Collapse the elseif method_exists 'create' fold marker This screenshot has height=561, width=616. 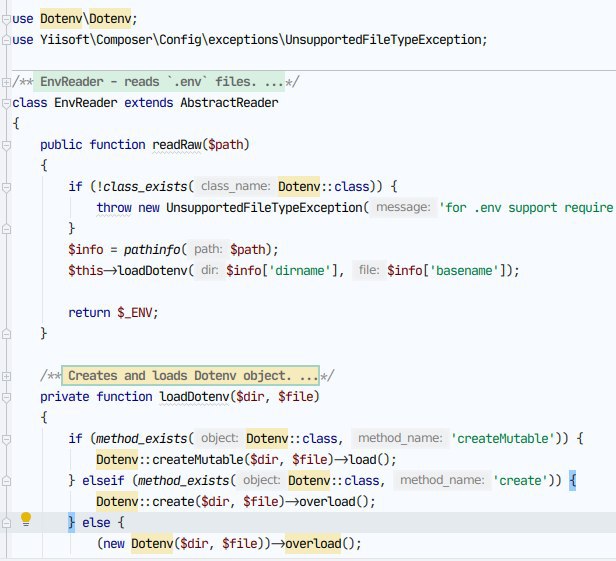(6, 481)
